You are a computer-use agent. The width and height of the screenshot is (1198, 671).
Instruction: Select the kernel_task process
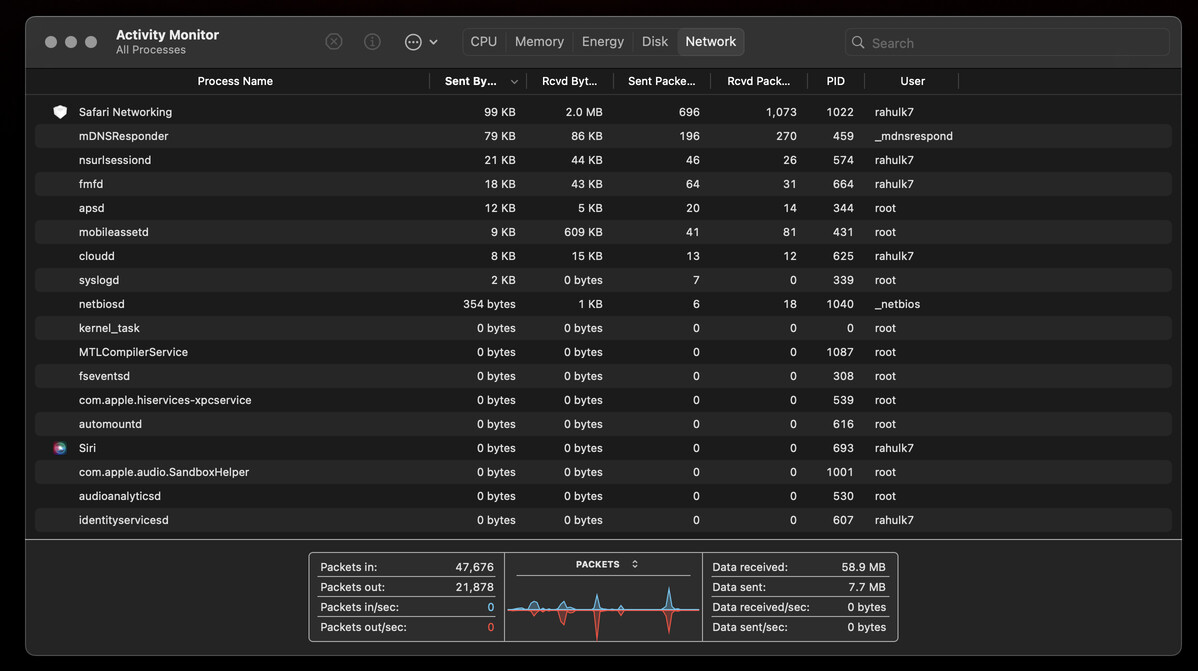point(109,328)
